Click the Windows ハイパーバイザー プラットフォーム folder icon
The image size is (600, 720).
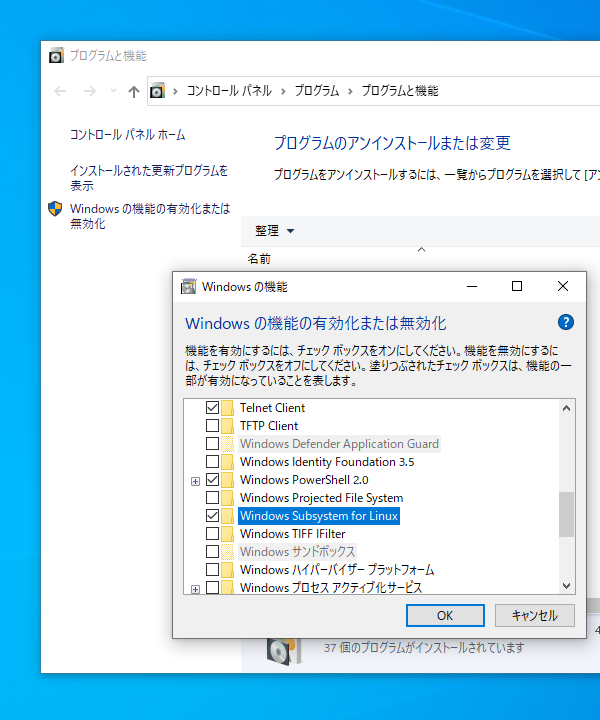point(227,570)
